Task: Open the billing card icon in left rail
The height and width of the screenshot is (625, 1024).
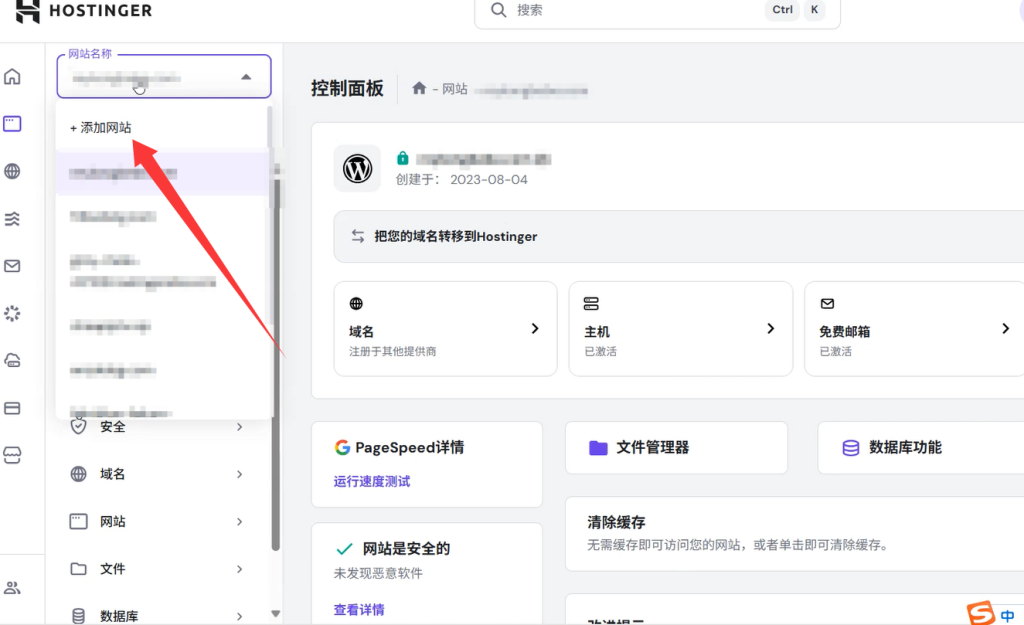Action: (x=12, y=408)
